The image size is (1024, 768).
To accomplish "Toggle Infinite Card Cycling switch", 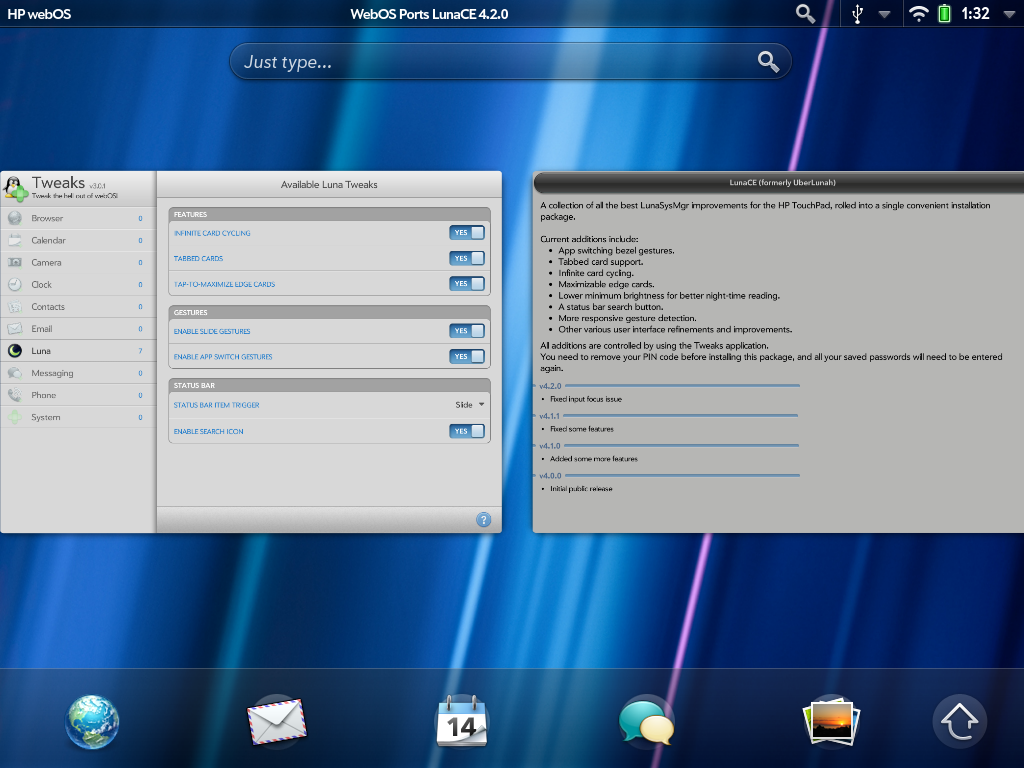I will pyautogui.click(x=467, y=232).
